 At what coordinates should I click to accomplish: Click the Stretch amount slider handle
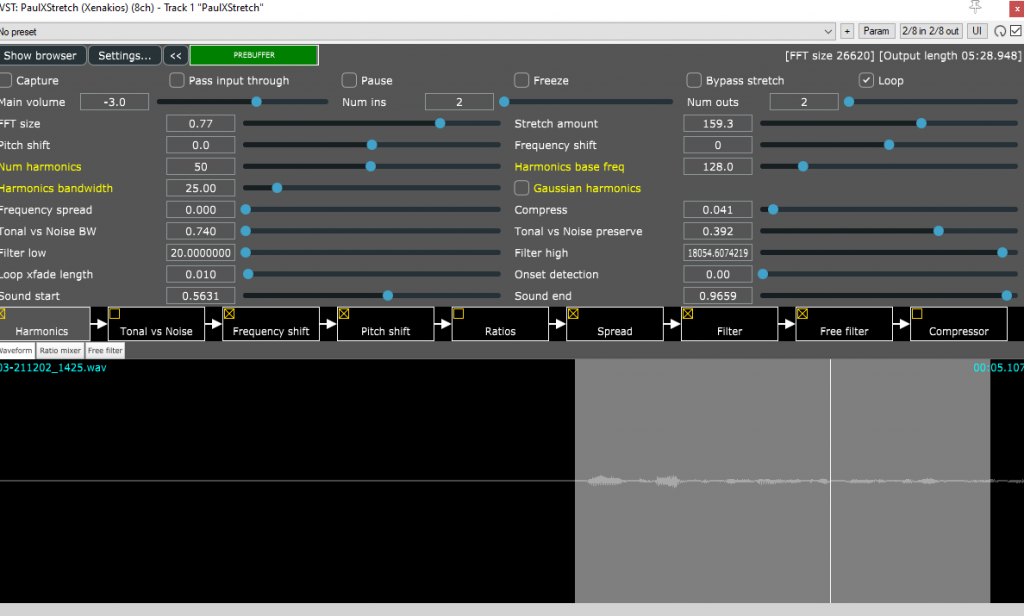tap(921, 124)
